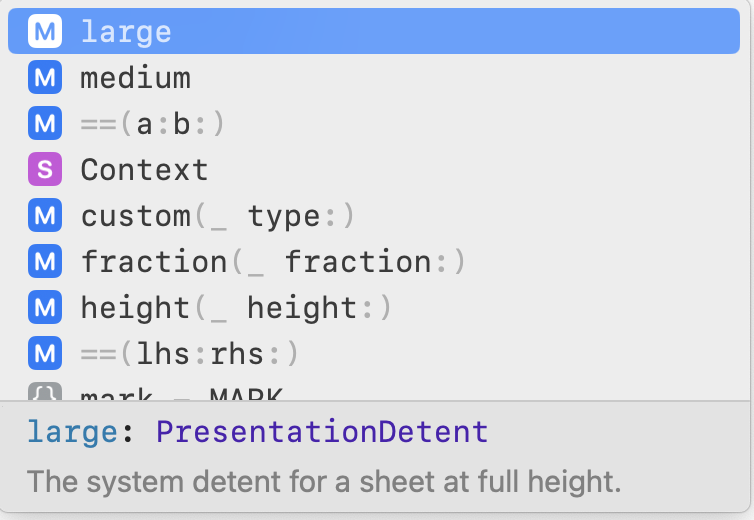The width and height of the screenshot is (754, 520).
Task: Click the purple S icon for Context
Action: pyautogui.click(x=45, y=169)
